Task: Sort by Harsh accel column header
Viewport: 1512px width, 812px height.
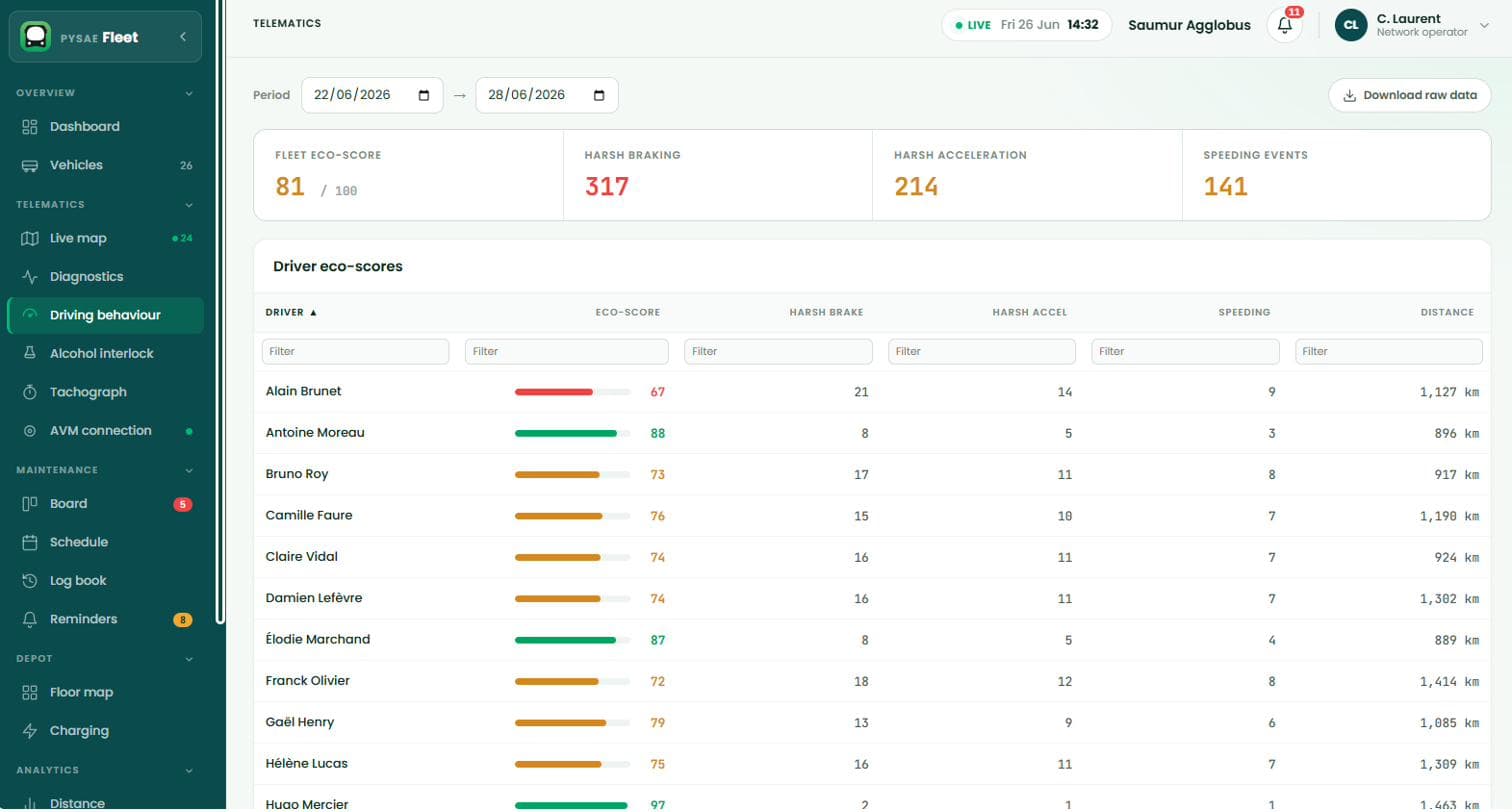Action: 1029,312
